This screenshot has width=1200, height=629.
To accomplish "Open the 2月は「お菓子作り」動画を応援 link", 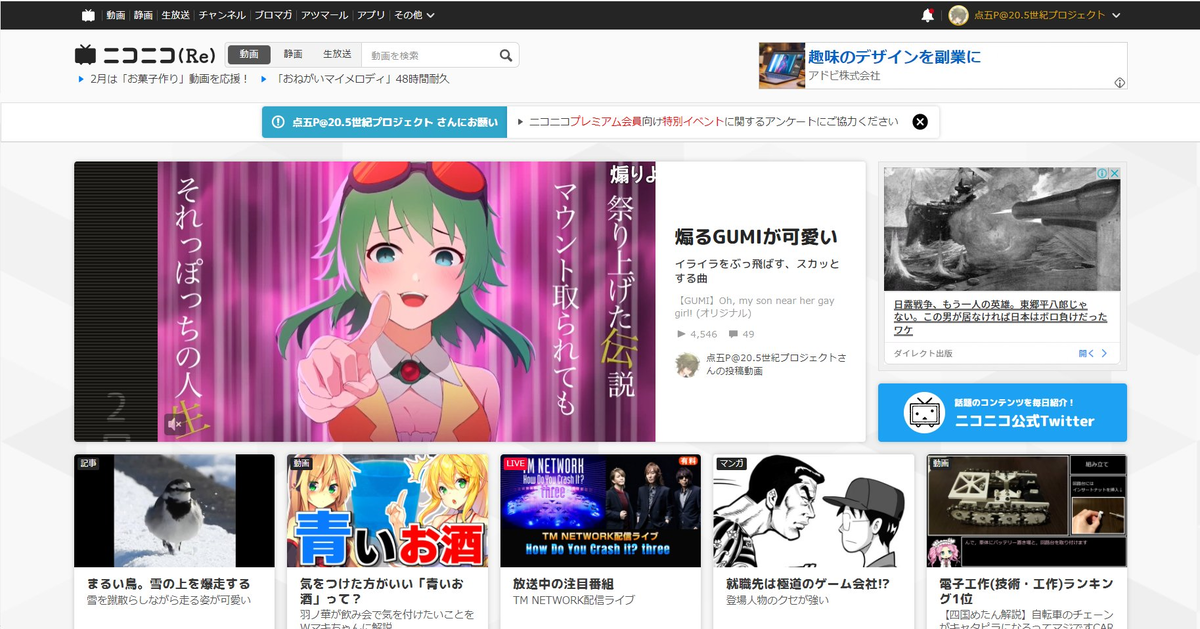I will 169,78.
